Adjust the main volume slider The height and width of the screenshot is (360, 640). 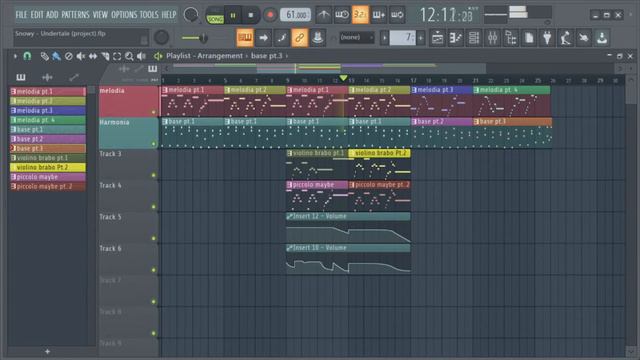pyautogui.click(x=195, y=38)
